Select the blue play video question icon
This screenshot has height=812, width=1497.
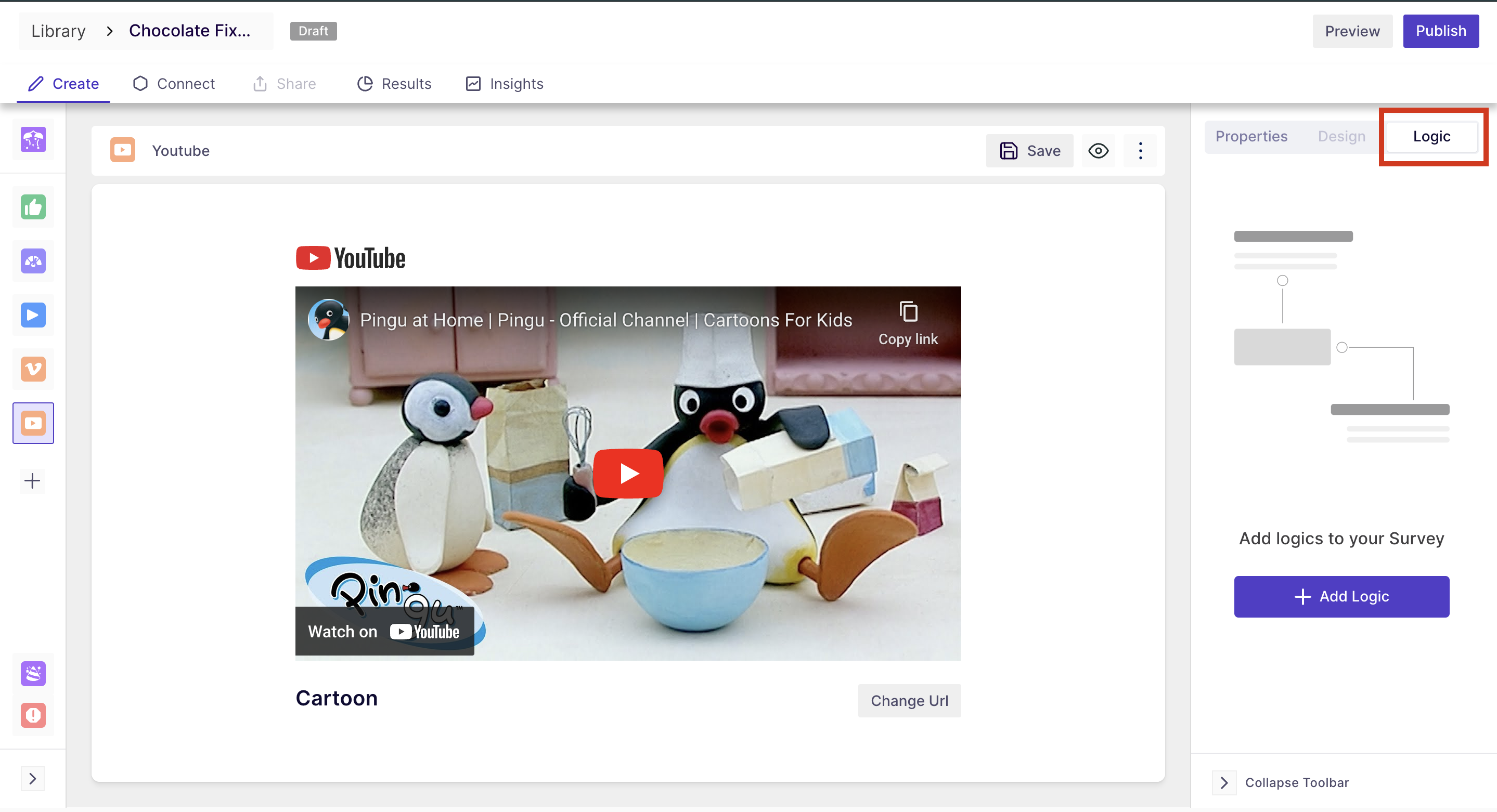point(33,315)
